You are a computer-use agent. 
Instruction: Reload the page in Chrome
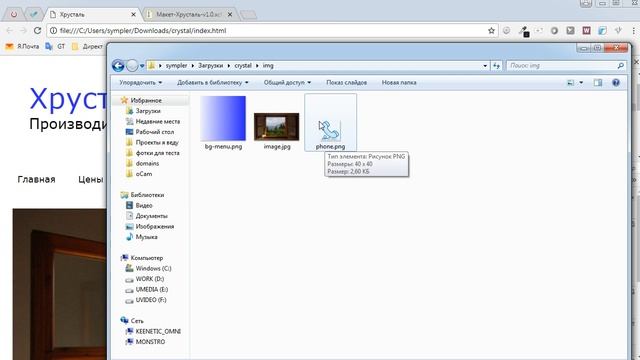click(37, 31)
